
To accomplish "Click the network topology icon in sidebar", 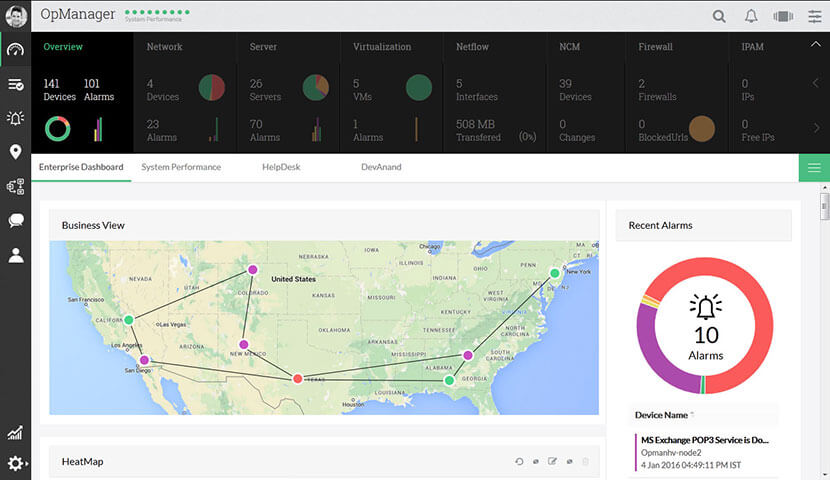I will pyautogui.click(x=15, y=186).
